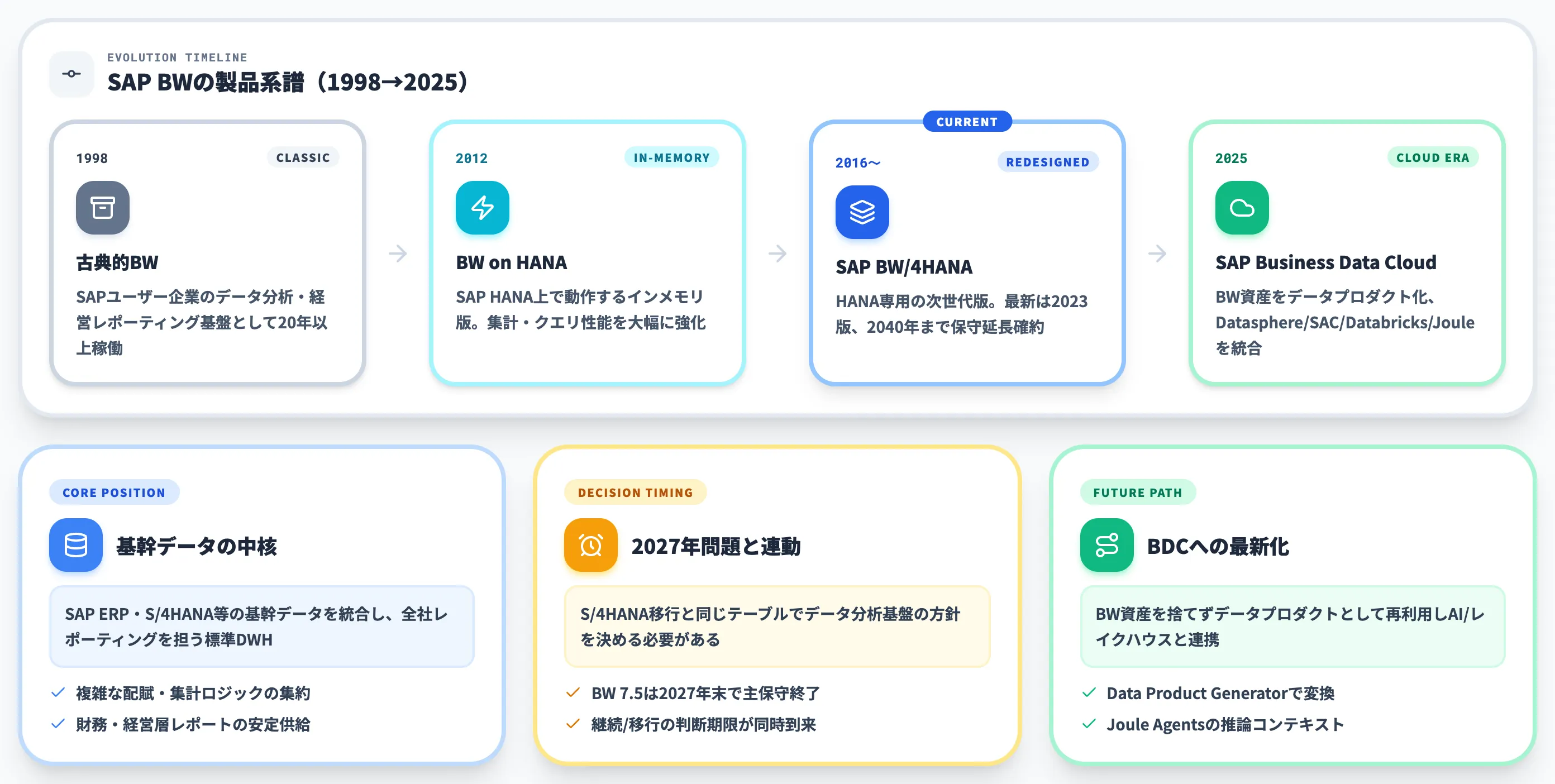Click the heading SAP BWの製品系譜（1998→2025）
This screenshot has width=1555, height=784.
288,82
